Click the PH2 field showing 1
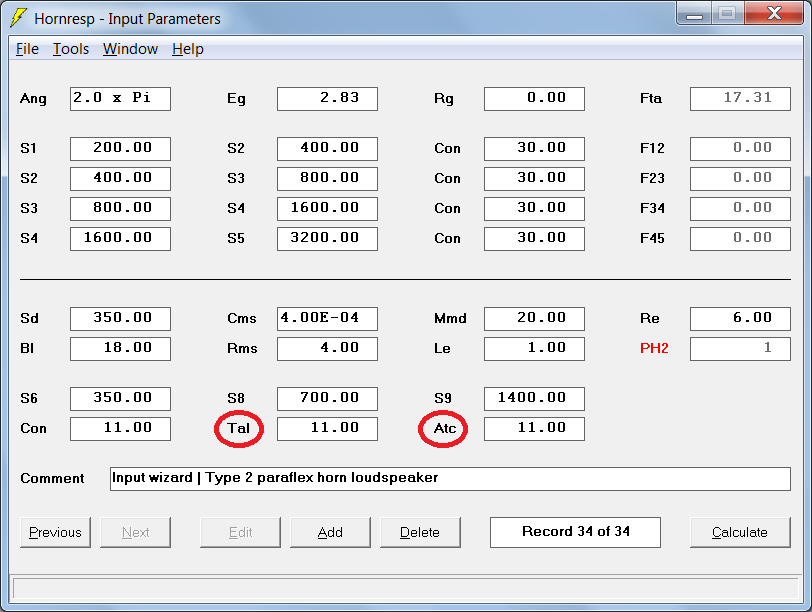Screen dimensions: 812x612 (741, 348)
